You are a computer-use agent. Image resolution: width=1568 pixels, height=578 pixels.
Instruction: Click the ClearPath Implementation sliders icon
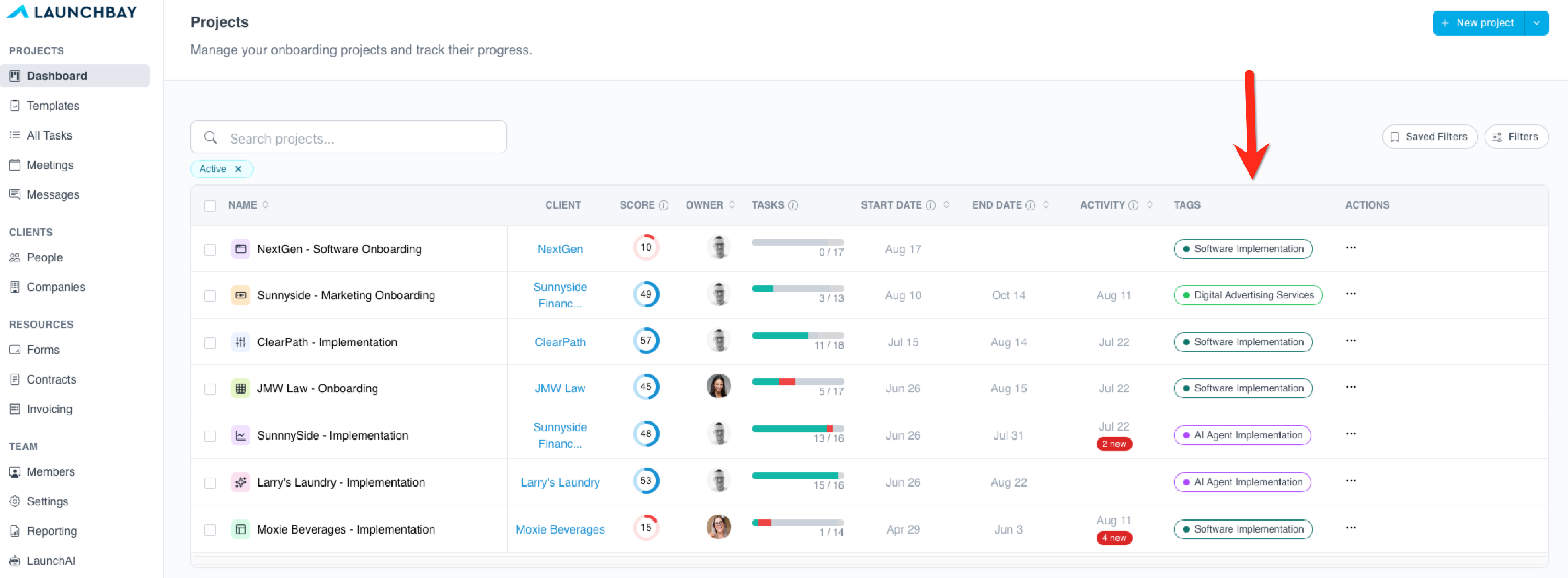pos(240,342)
